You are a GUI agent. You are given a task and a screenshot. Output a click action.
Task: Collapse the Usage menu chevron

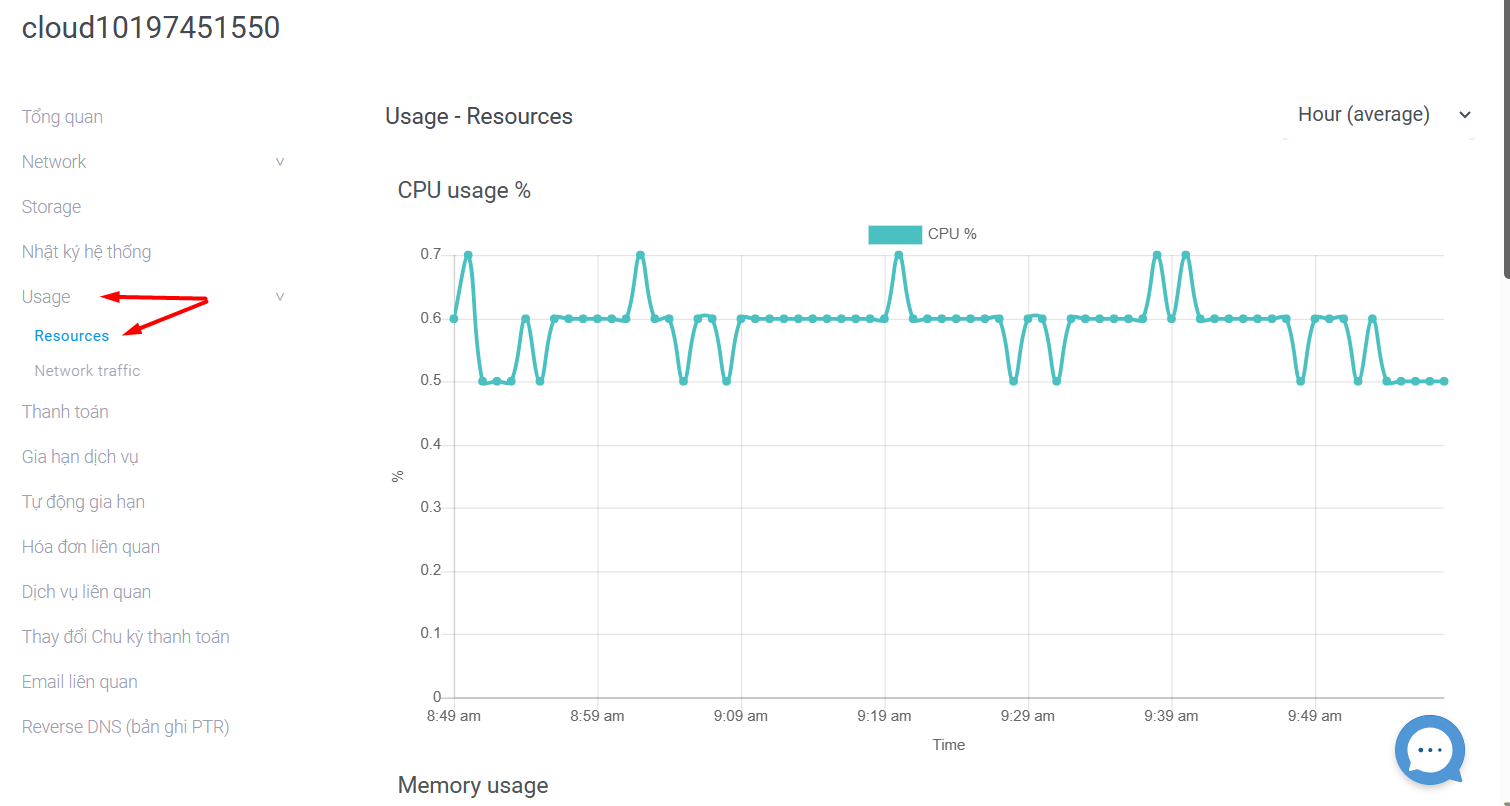click(280, 297)
